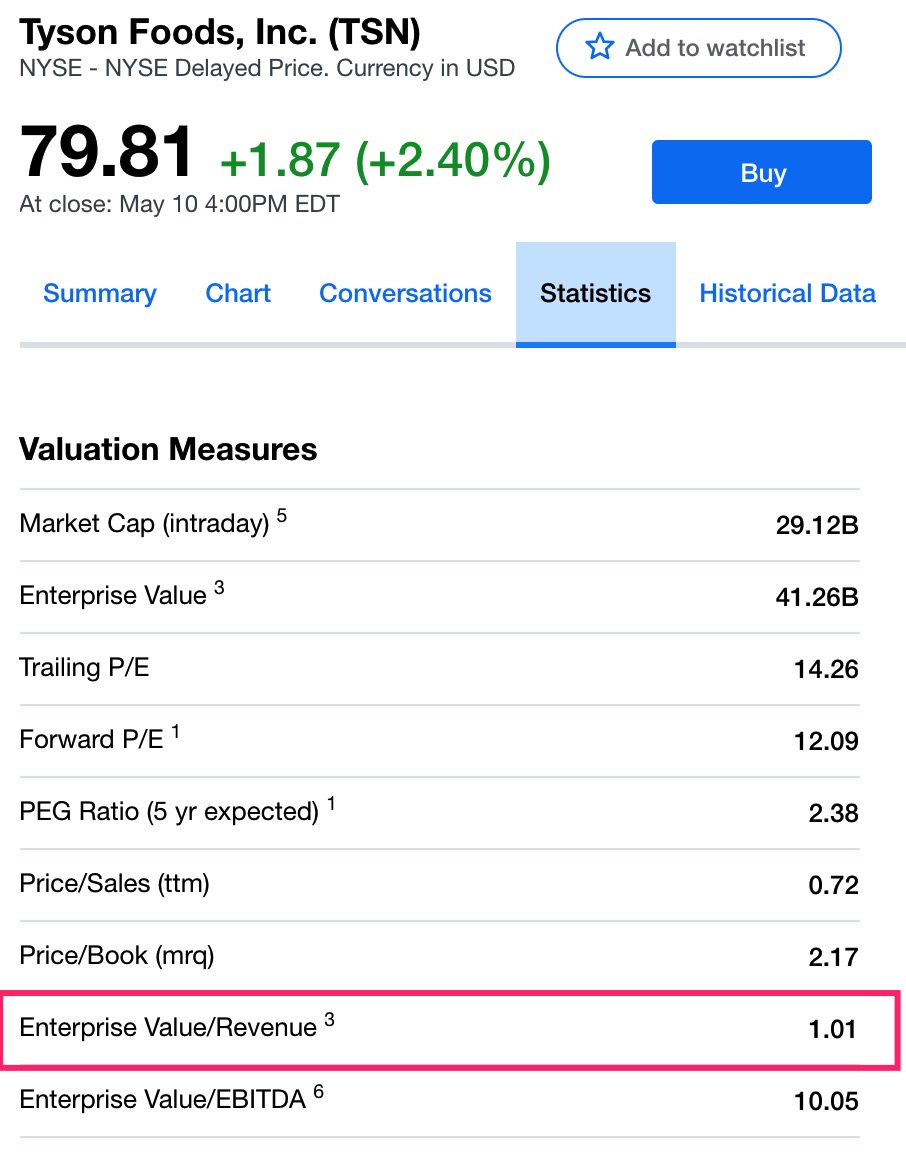
Task: Go to the Historical Data tab
Action: tap(787, 294)
